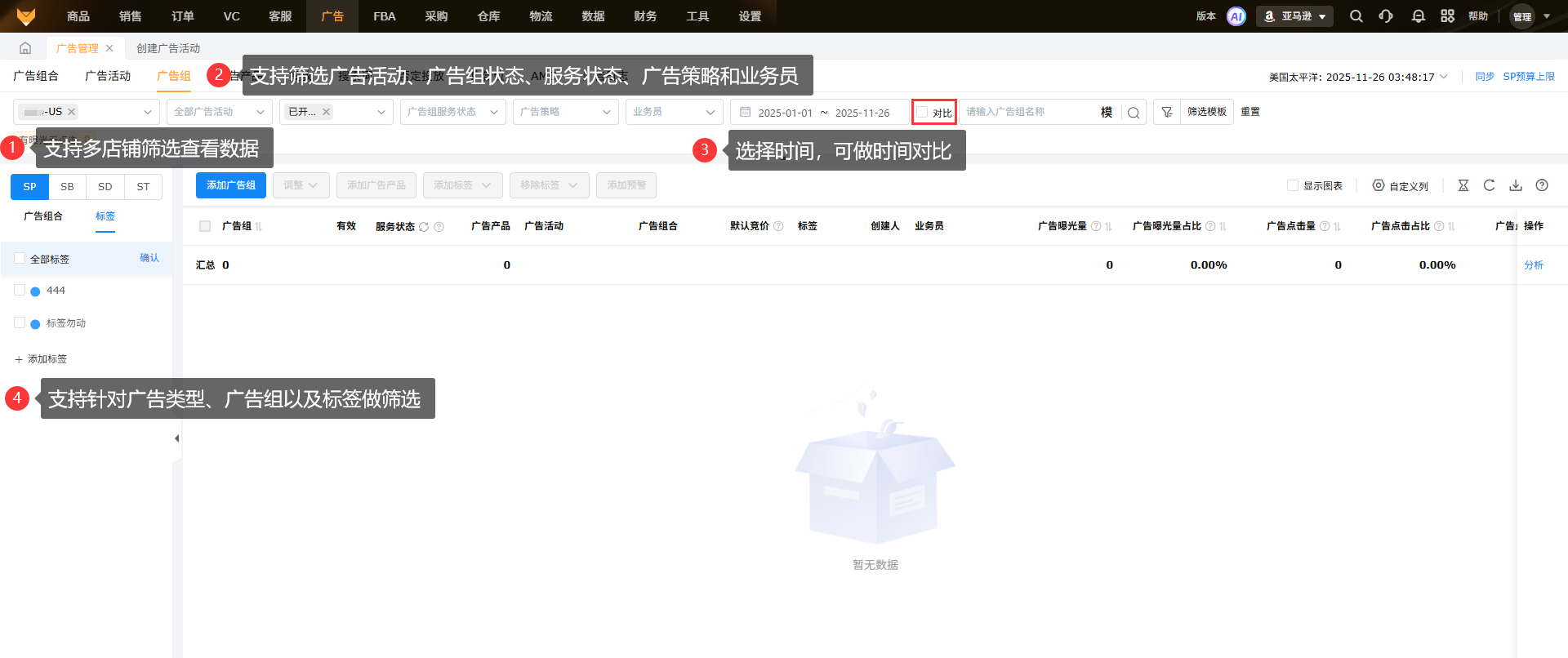Open customer support headset icon

click(x=1386, y=16)
